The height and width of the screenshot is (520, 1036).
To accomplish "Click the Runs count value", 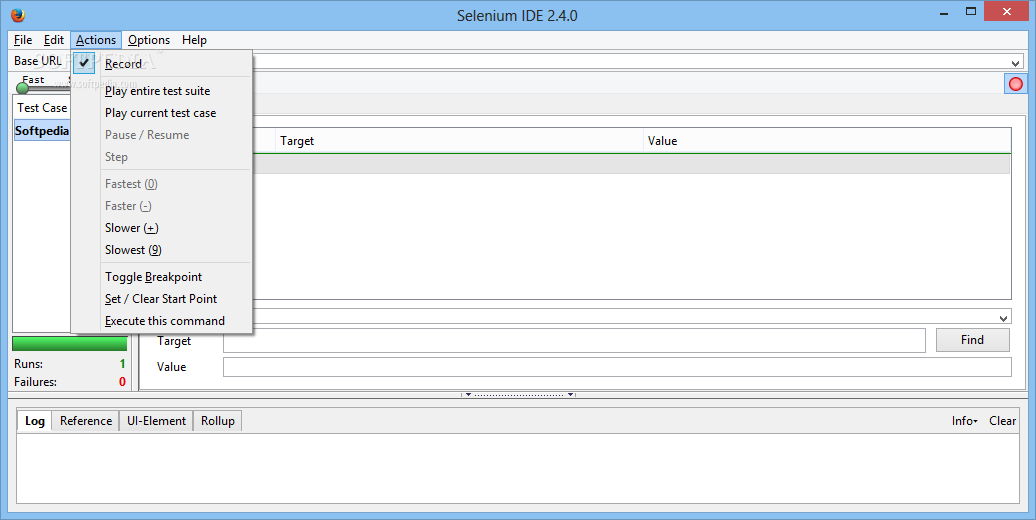I will click(122, 364).
